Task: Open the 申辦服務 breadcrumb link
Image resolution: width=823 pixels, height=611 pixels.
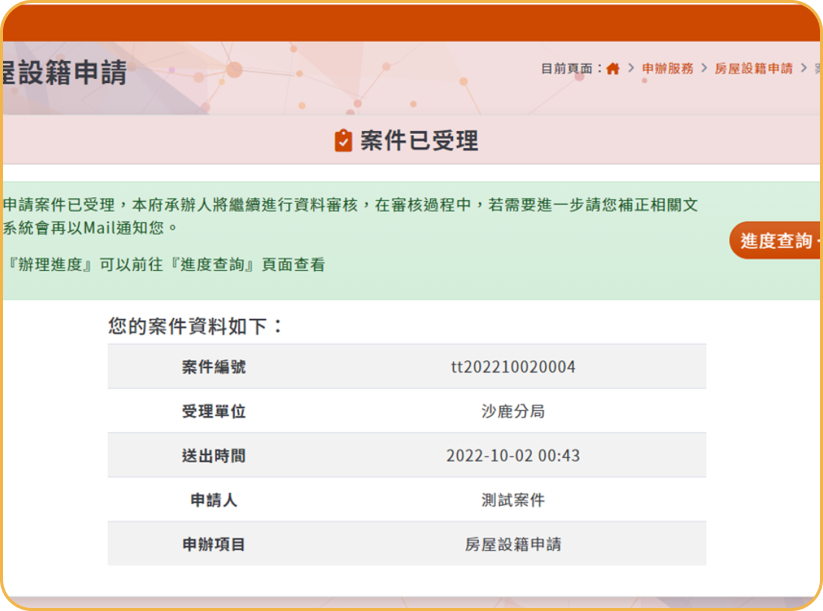Action: (667, 69)
